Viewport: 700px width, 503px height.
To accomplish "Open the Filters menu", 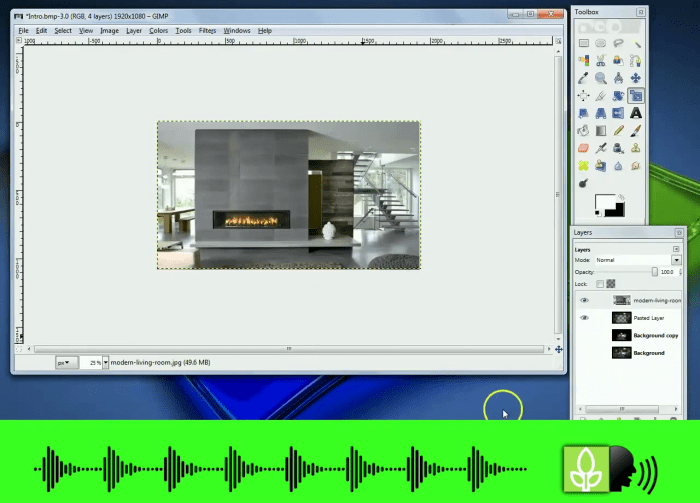I will click(208, 31).
